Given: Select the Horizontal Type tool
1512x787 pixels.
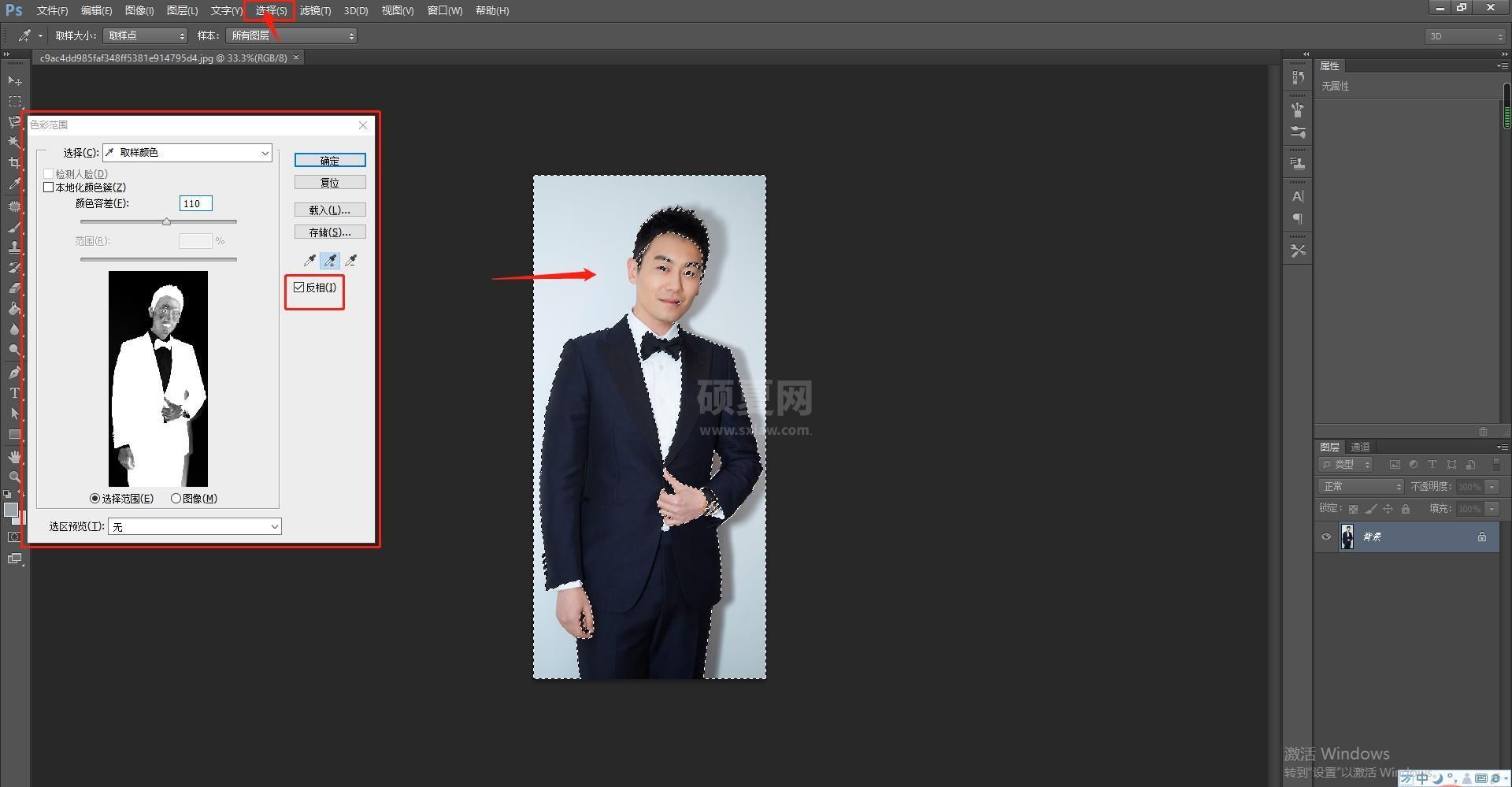Looking at the screenshot, I should coord(14,393).
